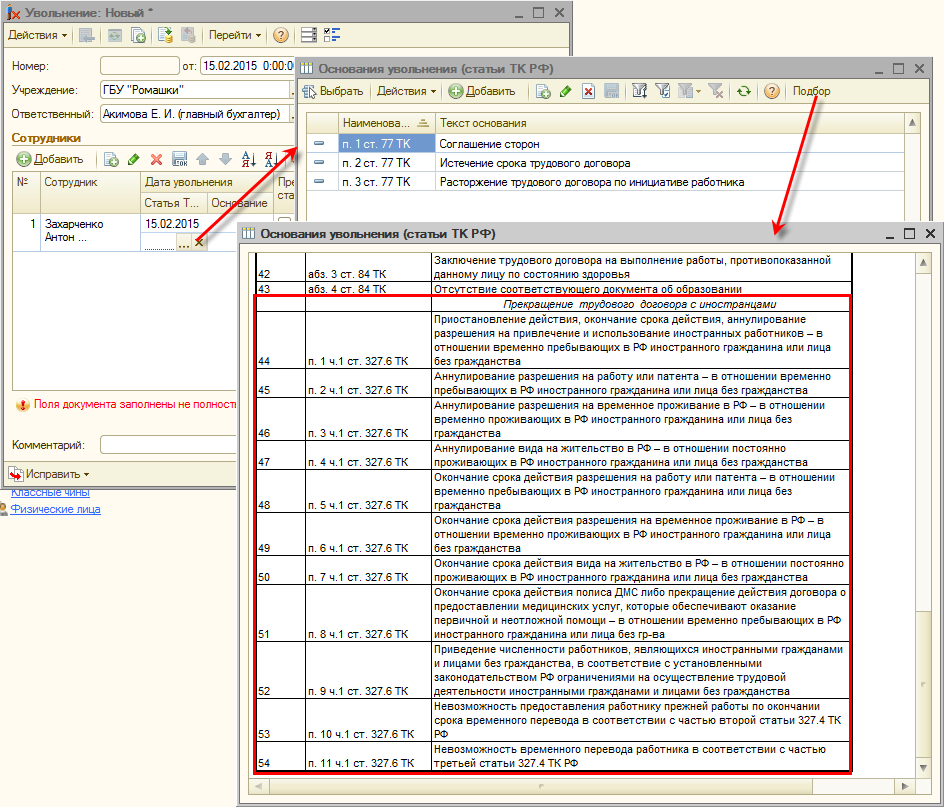Select the row 'п. 2 ст. 77 ТК'
The width and height of the screenshot is (944, 807).
[x=376, y=162]
